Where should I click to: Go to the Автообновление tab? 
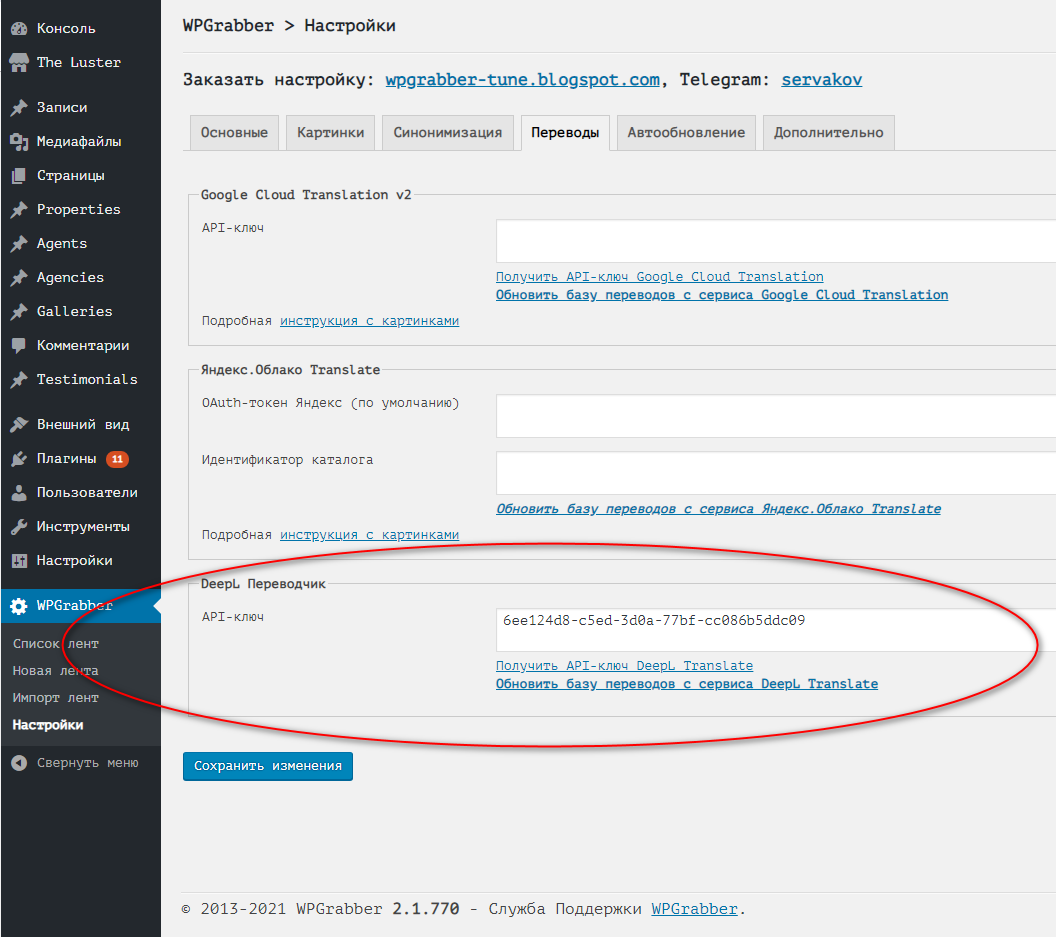[x=686, y=133]
